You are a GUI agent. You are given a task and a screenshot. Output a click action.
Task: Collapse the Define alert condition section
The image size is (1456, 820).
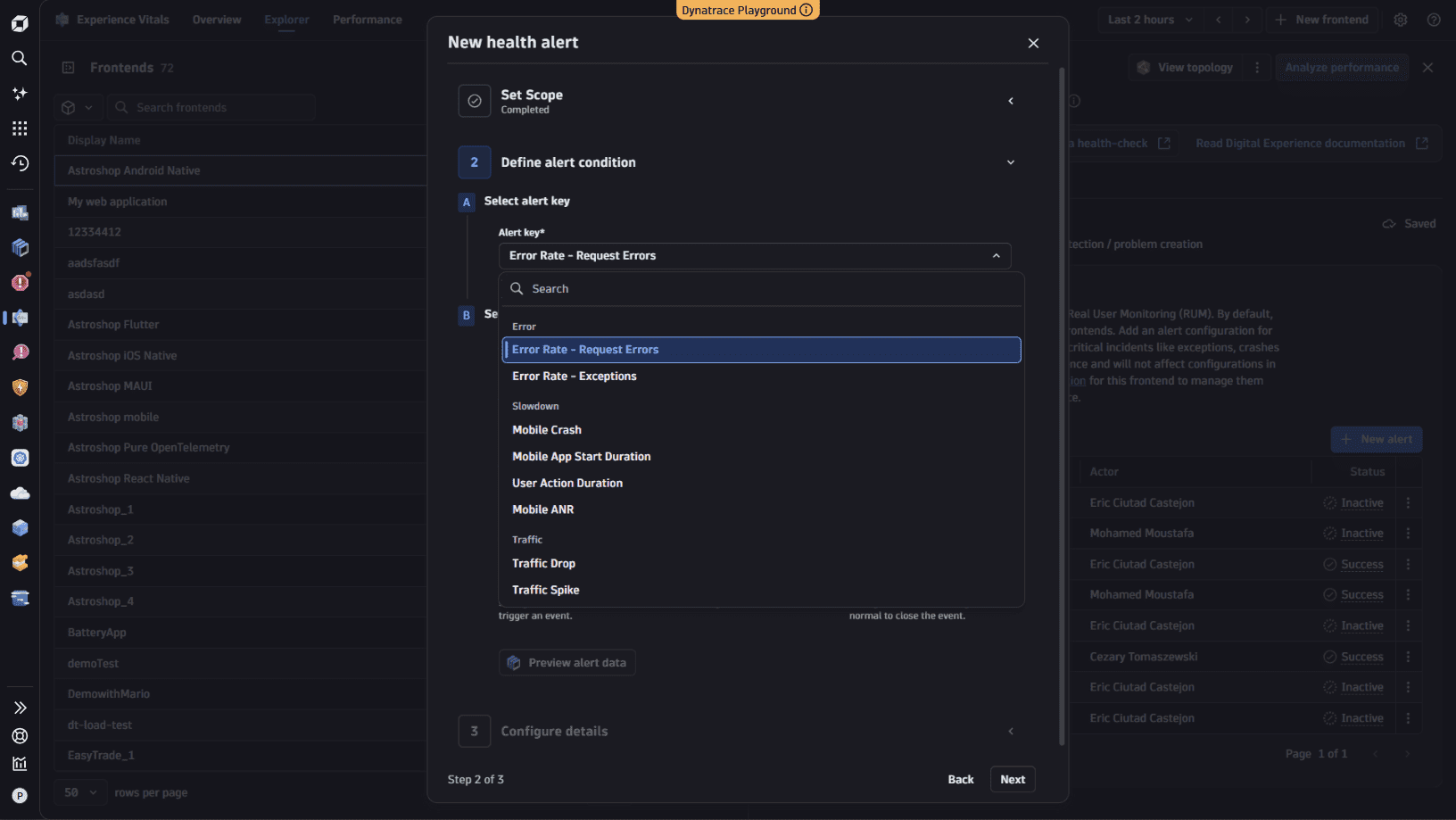pyautogui.click(x=1011, y=162)
